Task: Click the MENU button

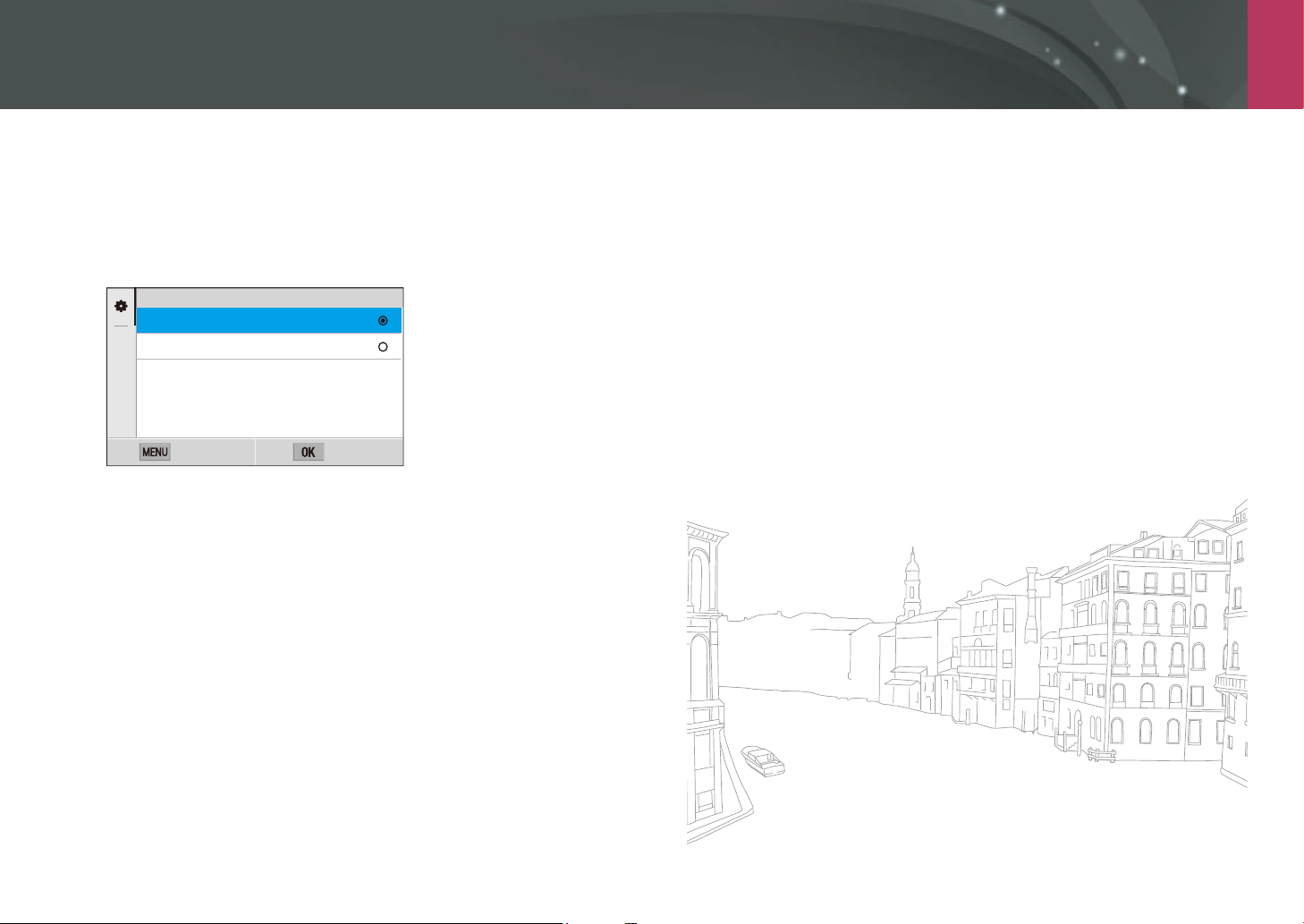Action: (155, 452)
